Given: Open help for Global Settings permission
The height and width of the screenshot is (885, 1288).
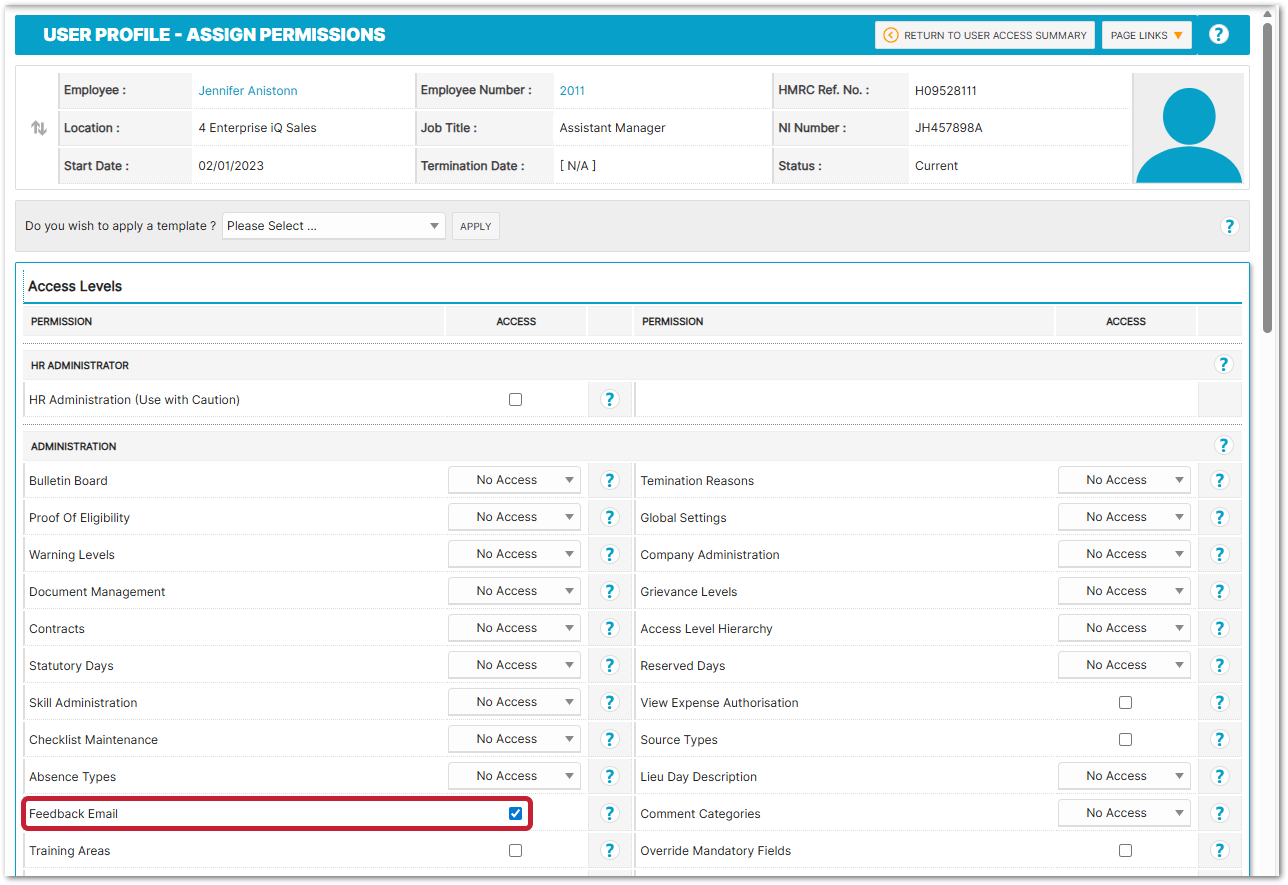Looking at the screenshot, I should coord(1219,517).
